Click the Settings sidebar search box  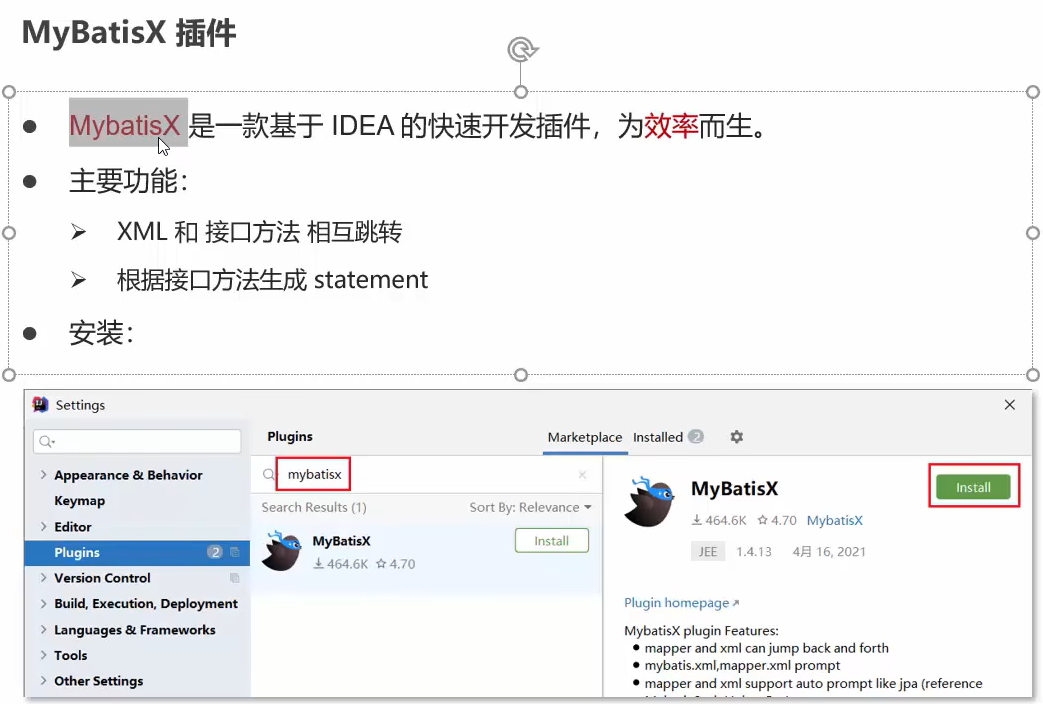click(137, 441)
